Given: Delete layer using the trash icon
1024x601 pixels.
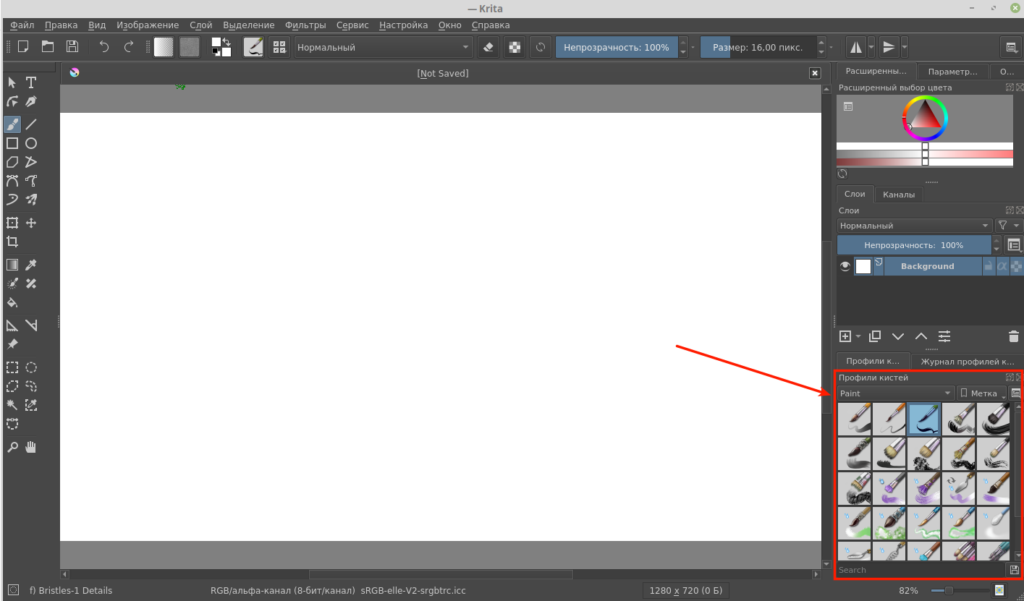Looking at the screenshot, I should coord(1014,337).
